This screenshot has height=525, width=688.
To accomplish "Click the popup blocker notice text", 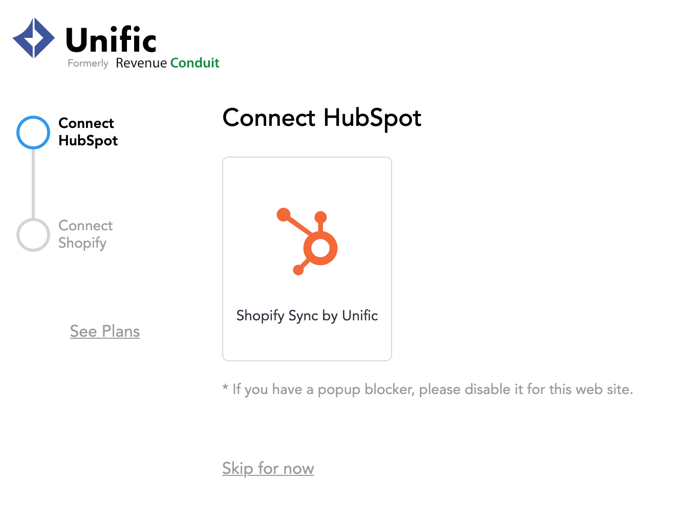I will [428, 389].
